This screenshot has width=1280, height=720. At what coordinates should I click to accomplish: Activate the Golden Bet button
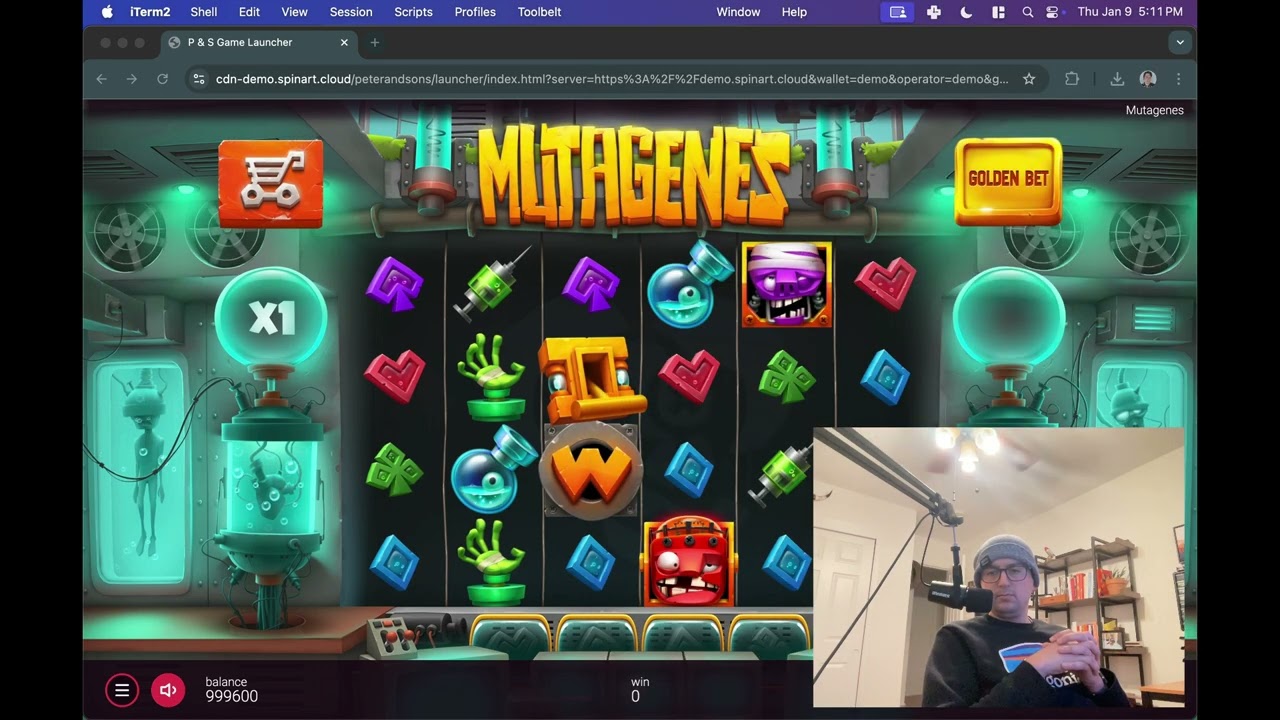pos(1008,181)
